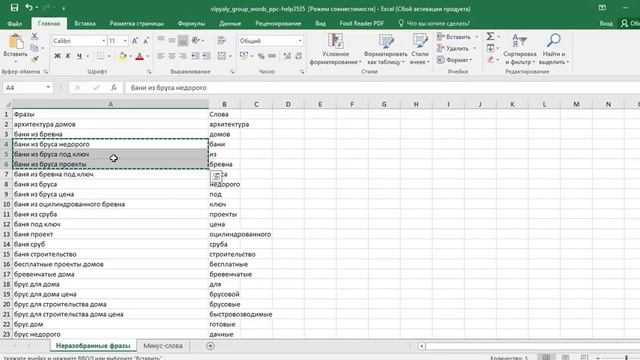This screenshot has width=640, height=360.
Task: Click the large Вставить paste icon
Action: coord(16,42)
